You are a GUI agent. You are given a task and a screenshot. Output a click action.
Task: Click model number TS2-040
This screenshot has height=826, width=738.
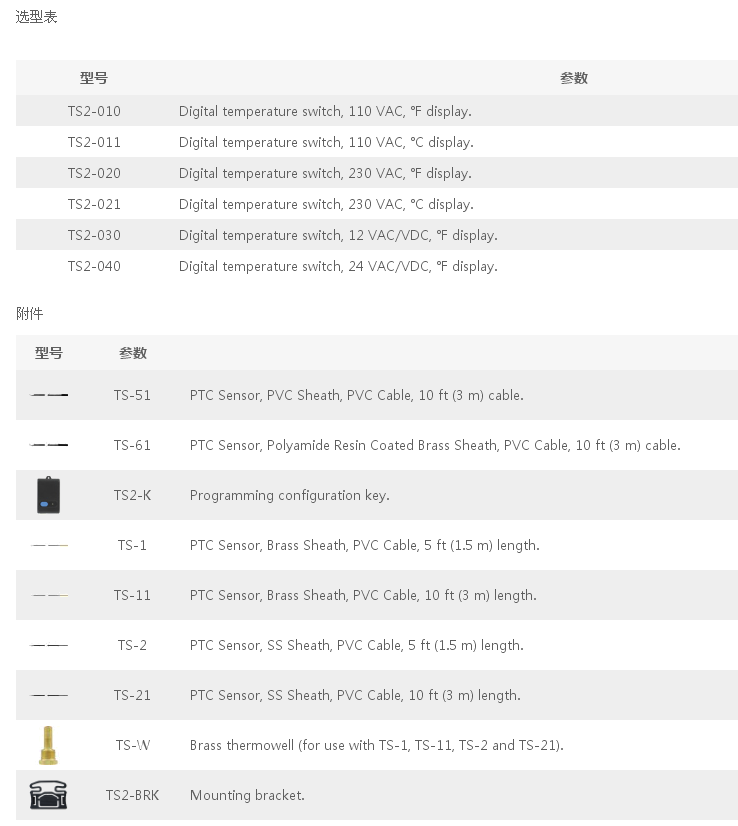click(94, 266)
